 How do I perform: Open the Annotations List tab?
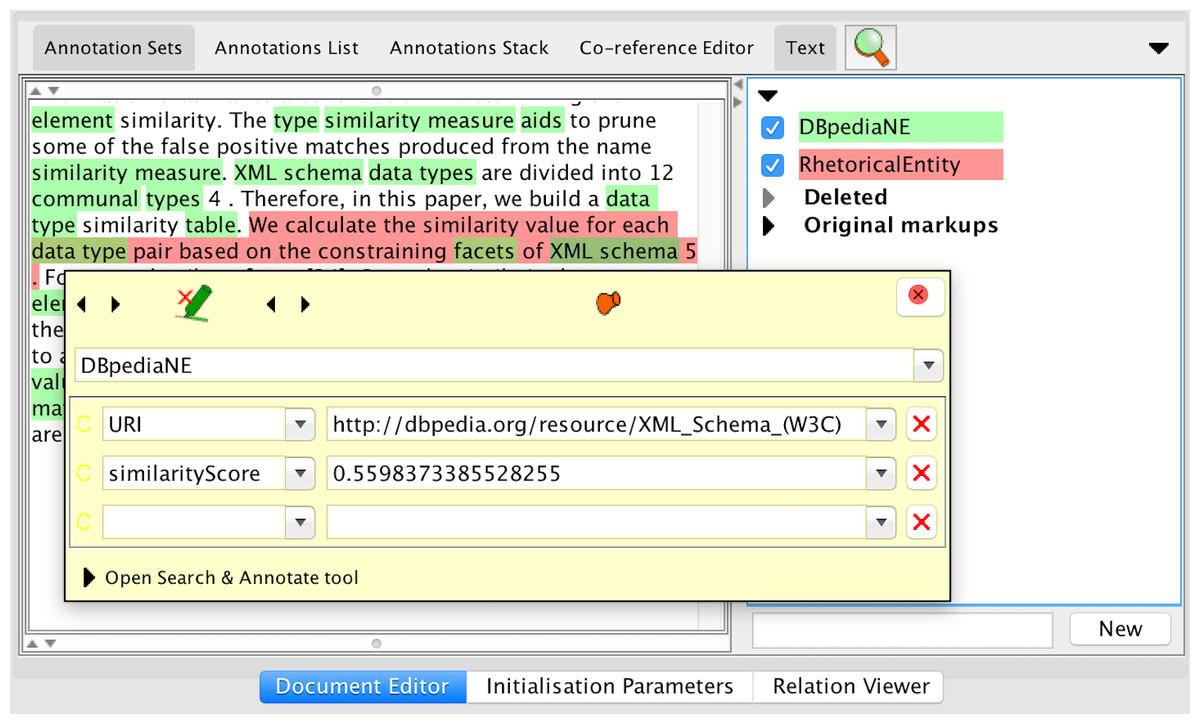286,48
